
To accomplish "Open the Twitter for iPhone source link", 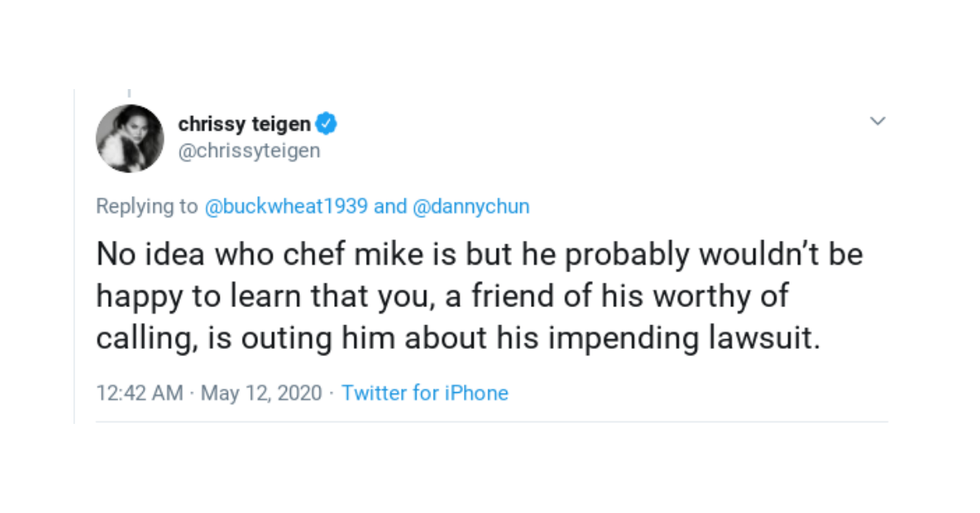I will coord(424,393).
